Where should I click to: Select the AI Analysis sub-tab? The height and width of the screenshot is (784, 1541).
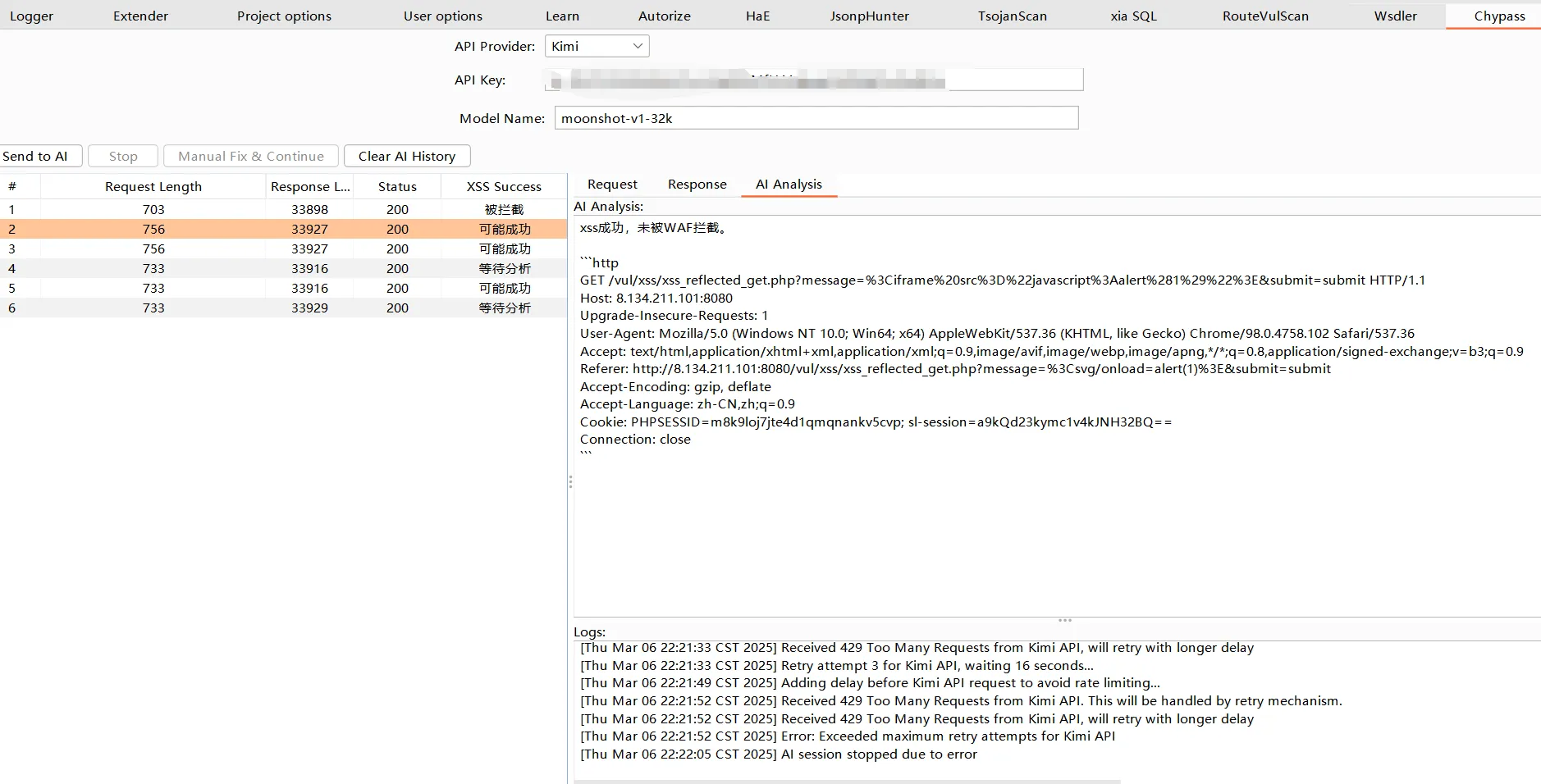click(789, 185)
